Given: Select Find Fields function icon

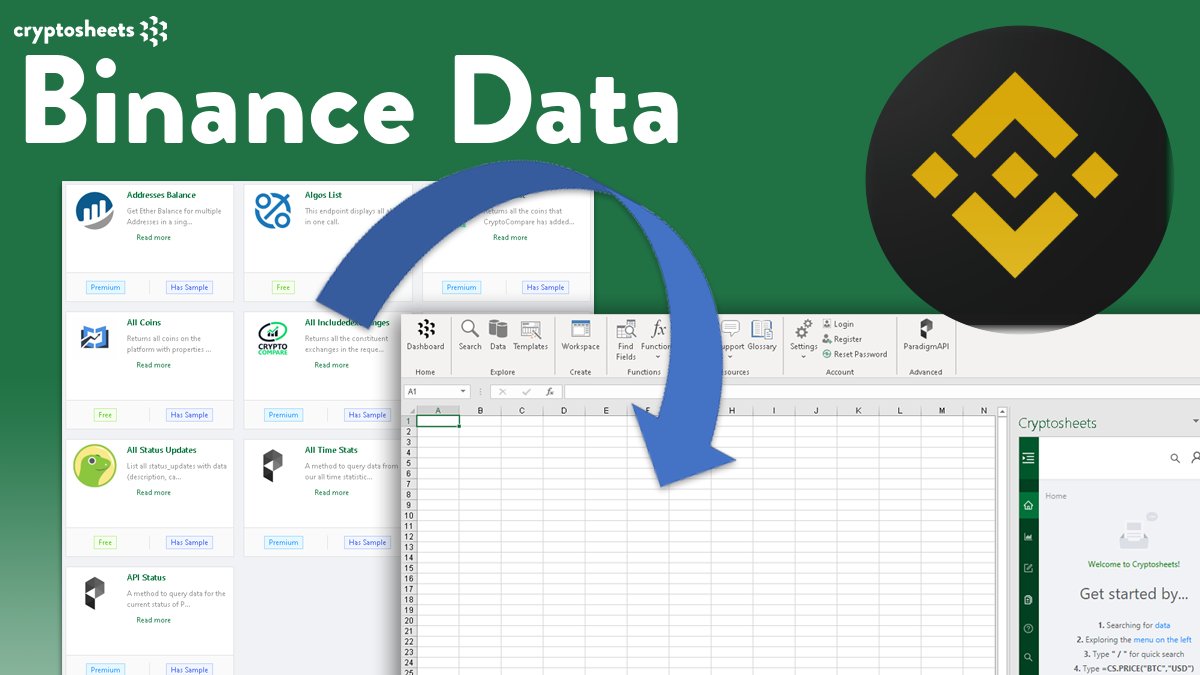Looking at the screenshot, I should tap(626, 339).
